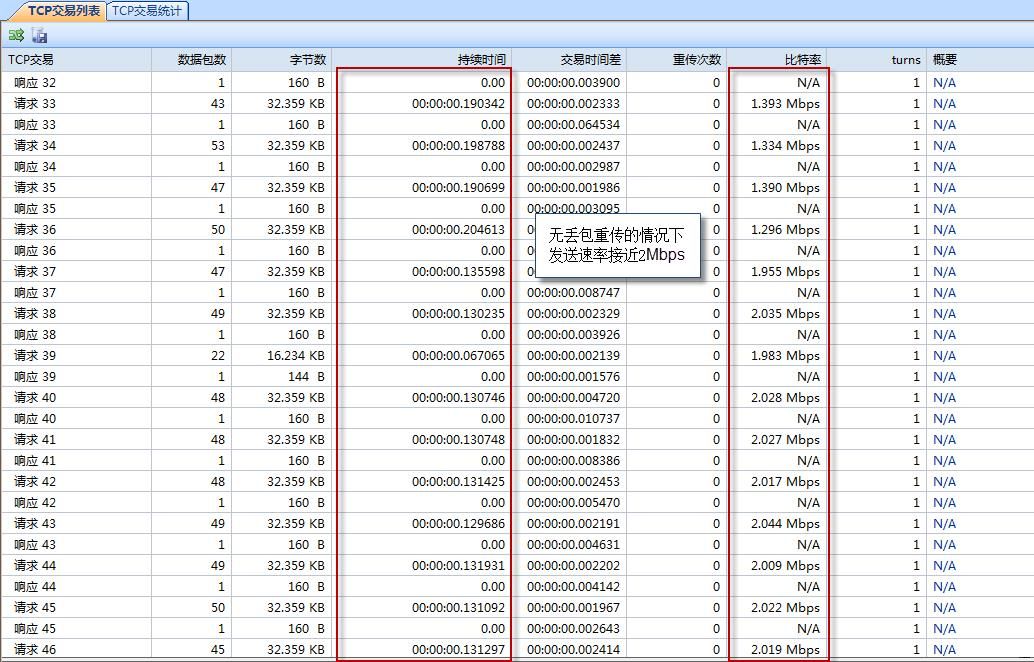Sort rows by 字节数 column header
This screenshot has width=1034, height=662.
(x=307, y=60)
